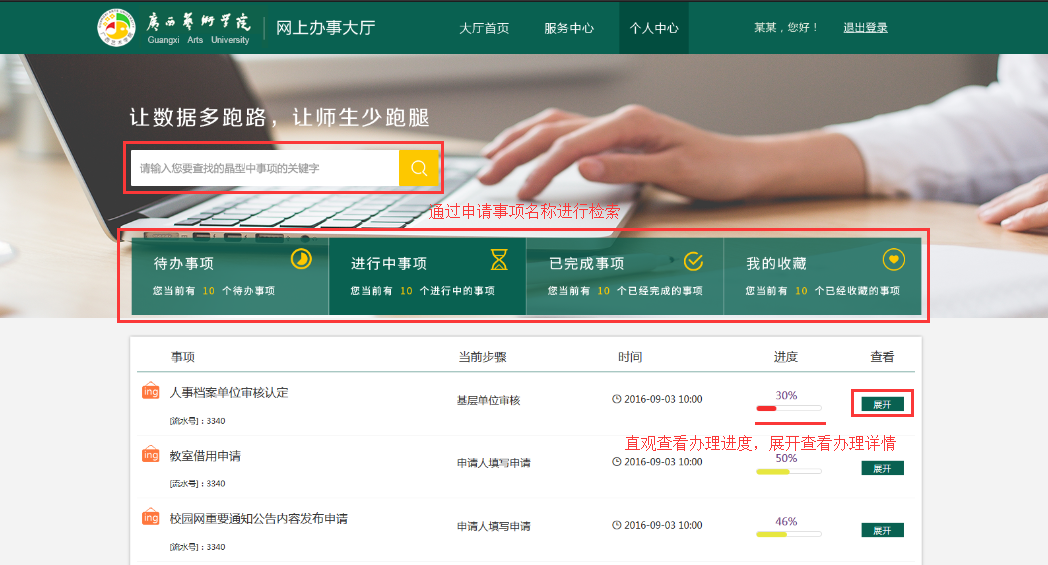Click the 30% progress bar
This screenshot has height=565, width=1048.
click(x=789, y=408)
